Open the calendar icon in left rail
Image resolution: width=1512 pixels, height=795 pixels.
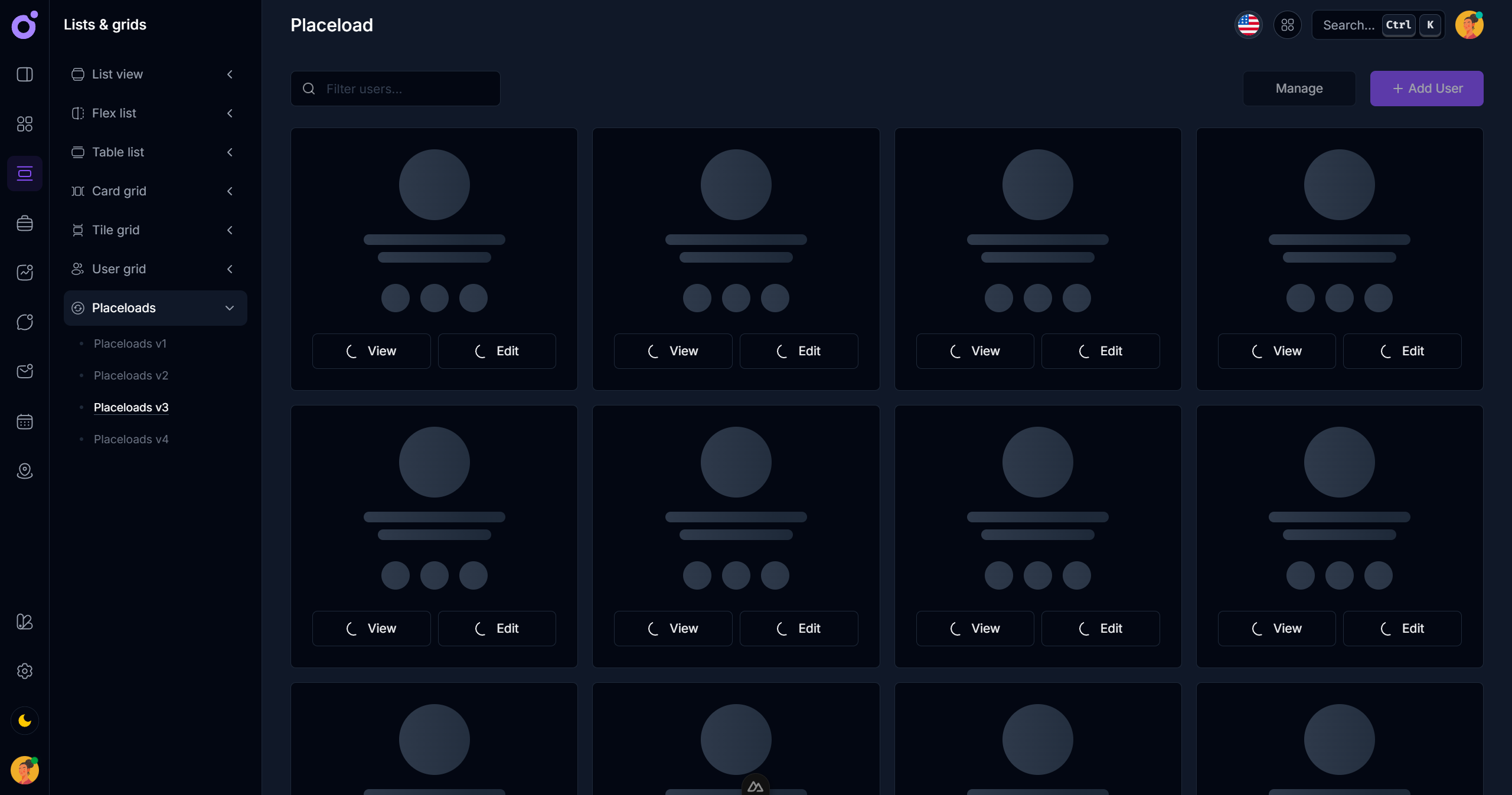(25, 421)
